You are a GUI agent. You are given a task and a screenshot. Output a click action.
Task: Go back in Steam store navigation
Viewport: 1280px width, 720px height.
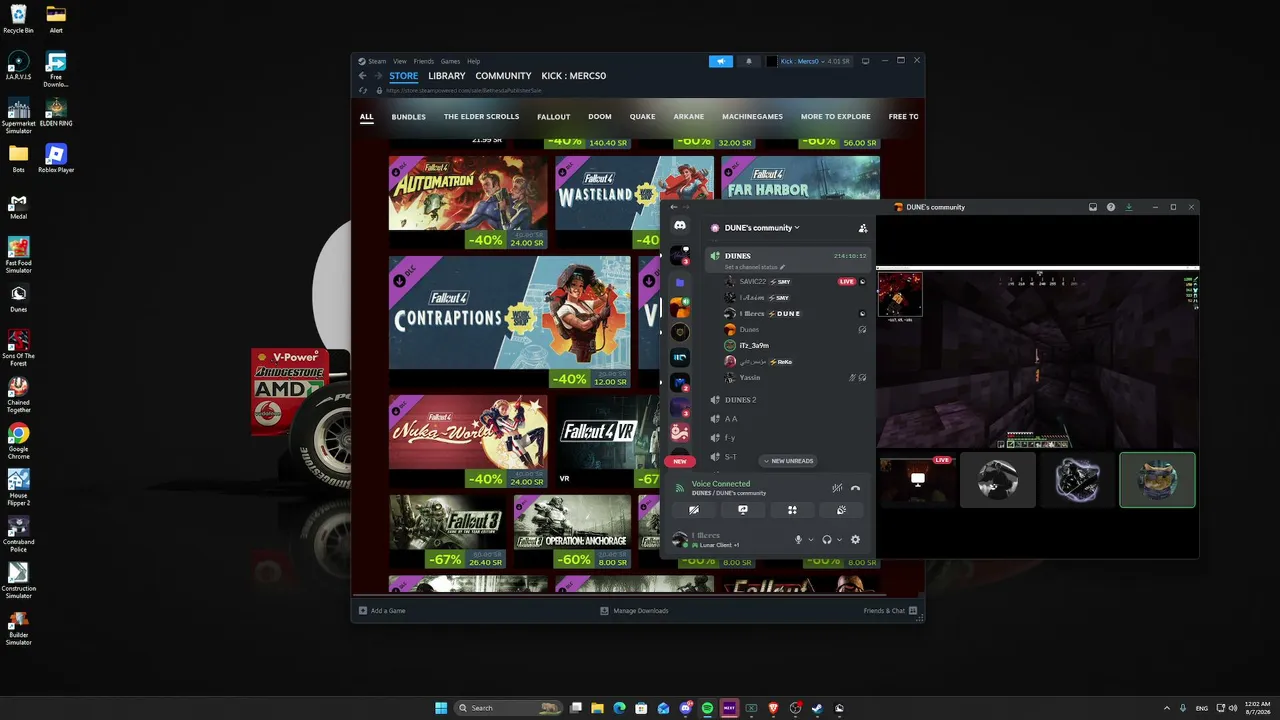(363, 76)
